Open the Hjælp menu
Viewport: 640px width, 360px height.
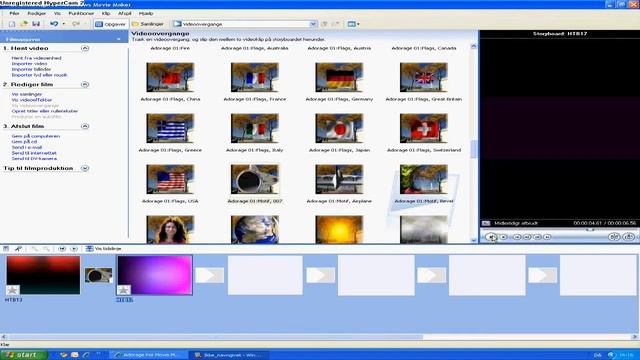(146, 13)
